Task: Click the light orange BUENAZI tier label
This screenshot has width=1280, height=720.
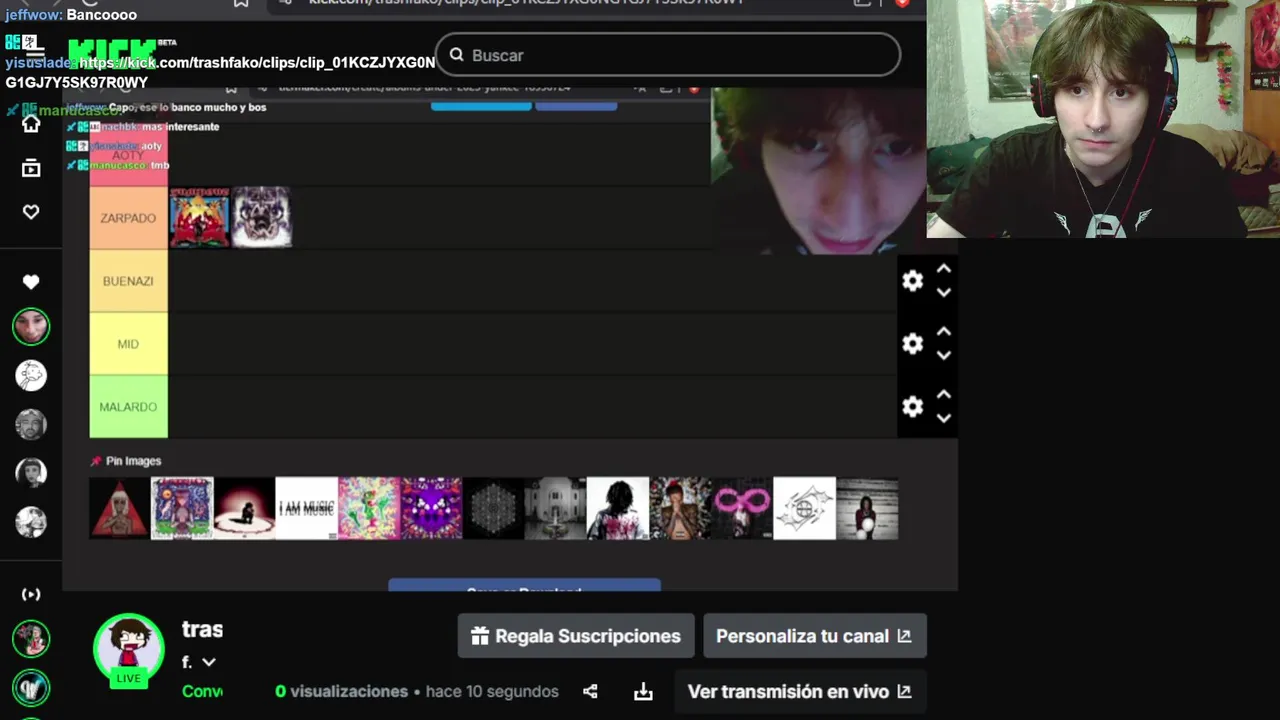Action: point(128,281)
